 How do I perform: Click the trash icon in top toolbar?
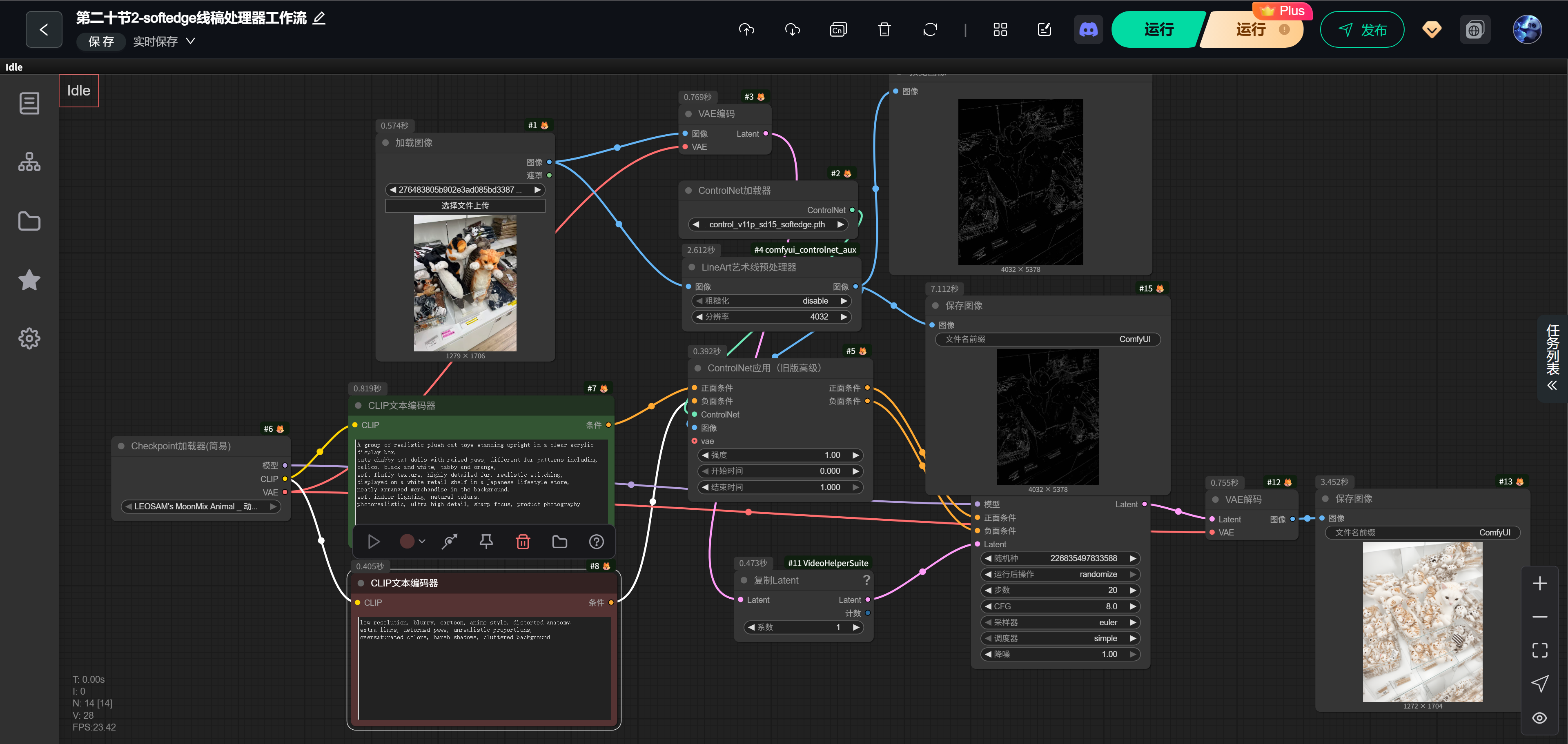tap(884, 29)
